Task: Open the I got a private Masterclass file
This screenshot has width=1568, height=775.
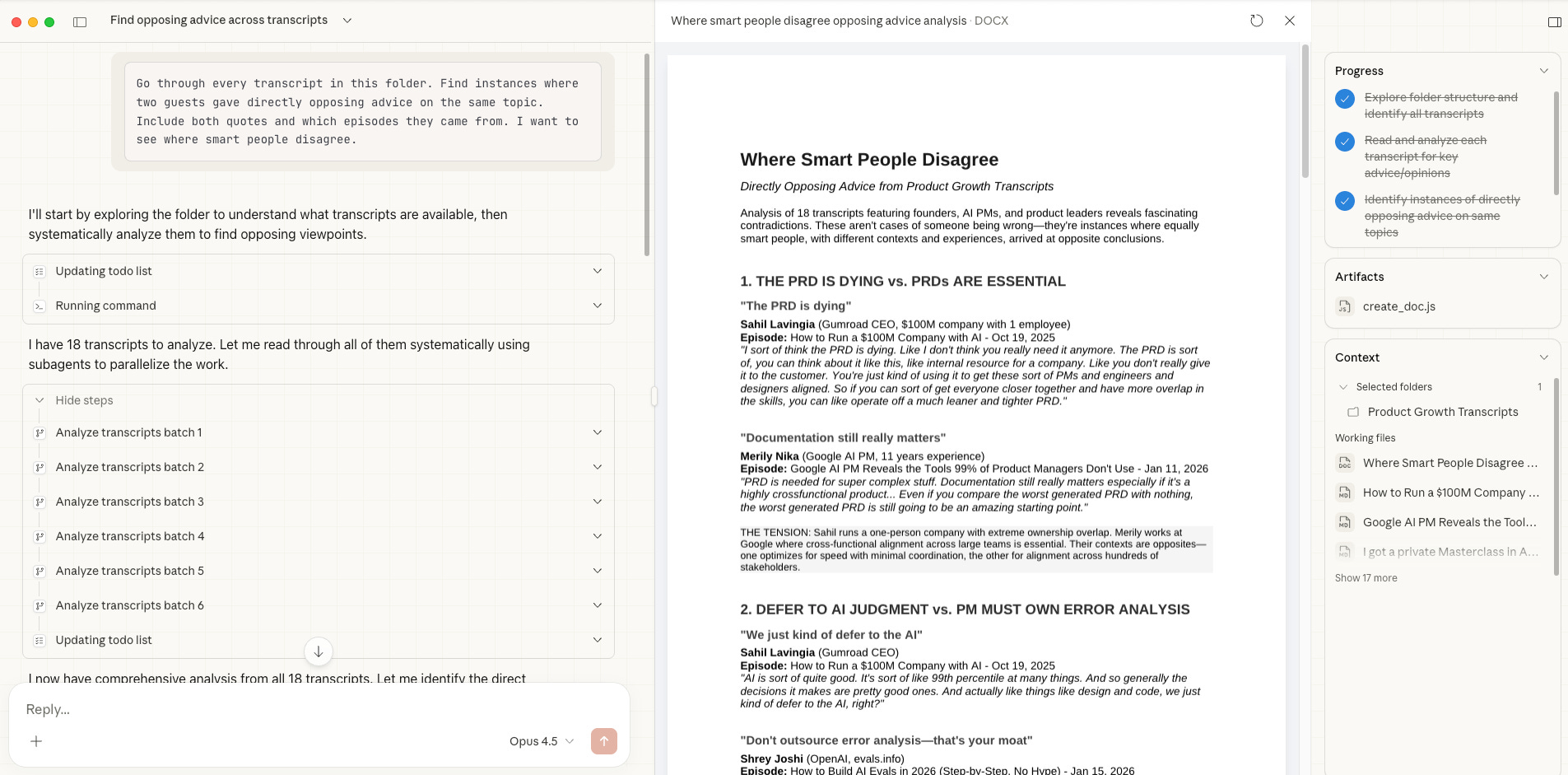Action: [x=1450, y=552]
